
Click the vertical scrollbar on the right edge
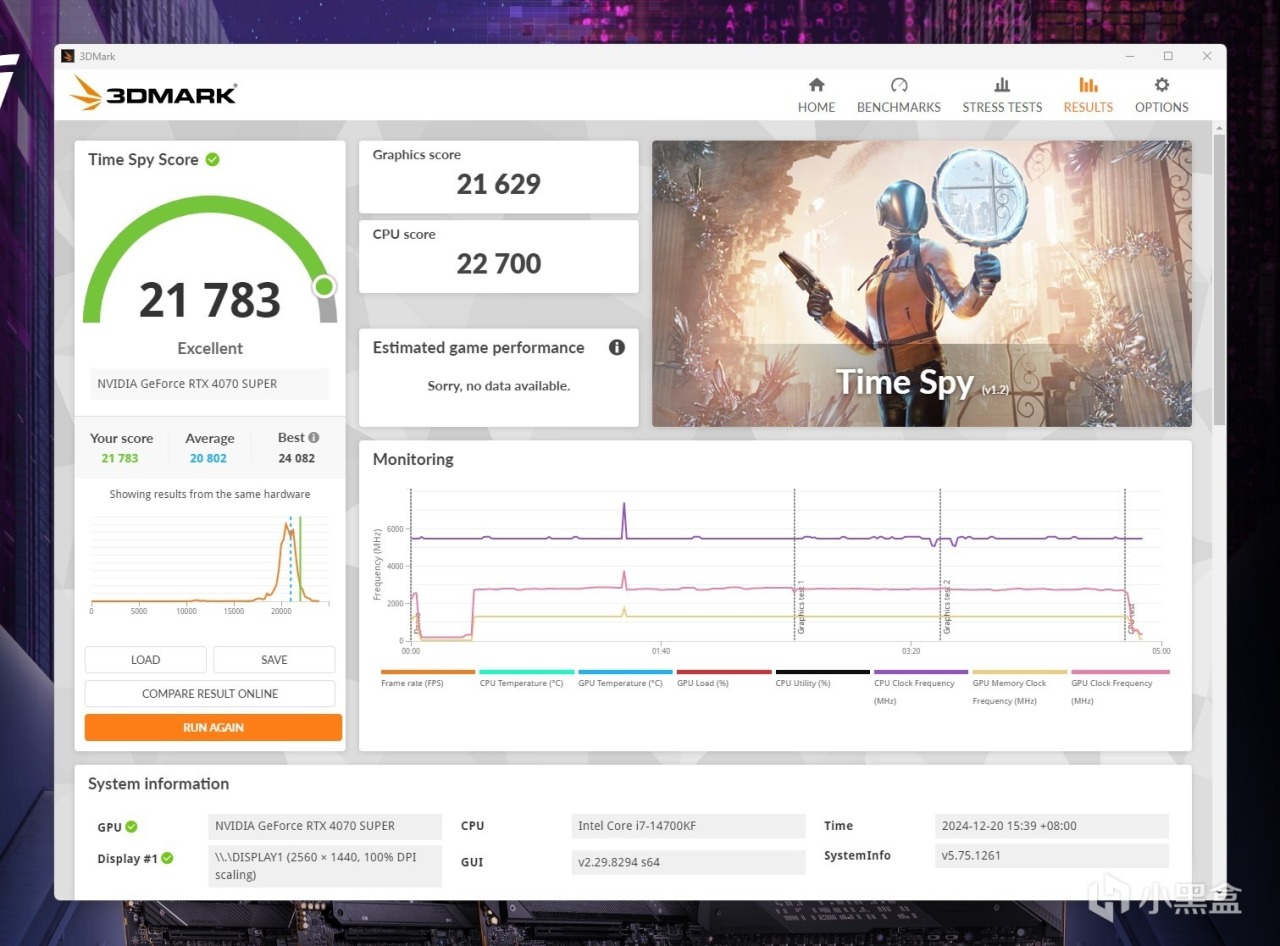(x=1218, y=280)
